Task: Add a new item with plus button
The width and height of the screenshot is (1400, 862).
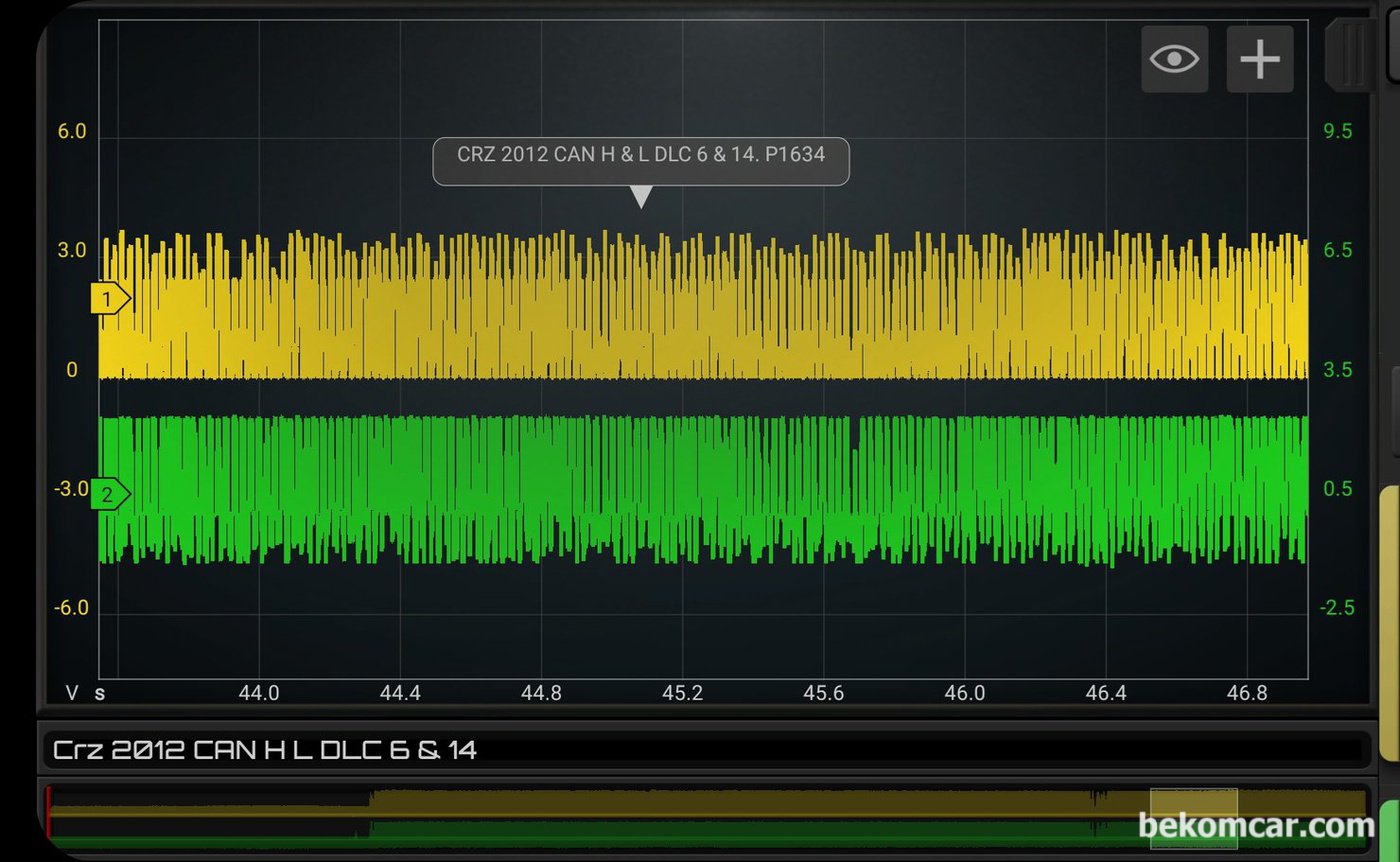Action: [1260, 59]
